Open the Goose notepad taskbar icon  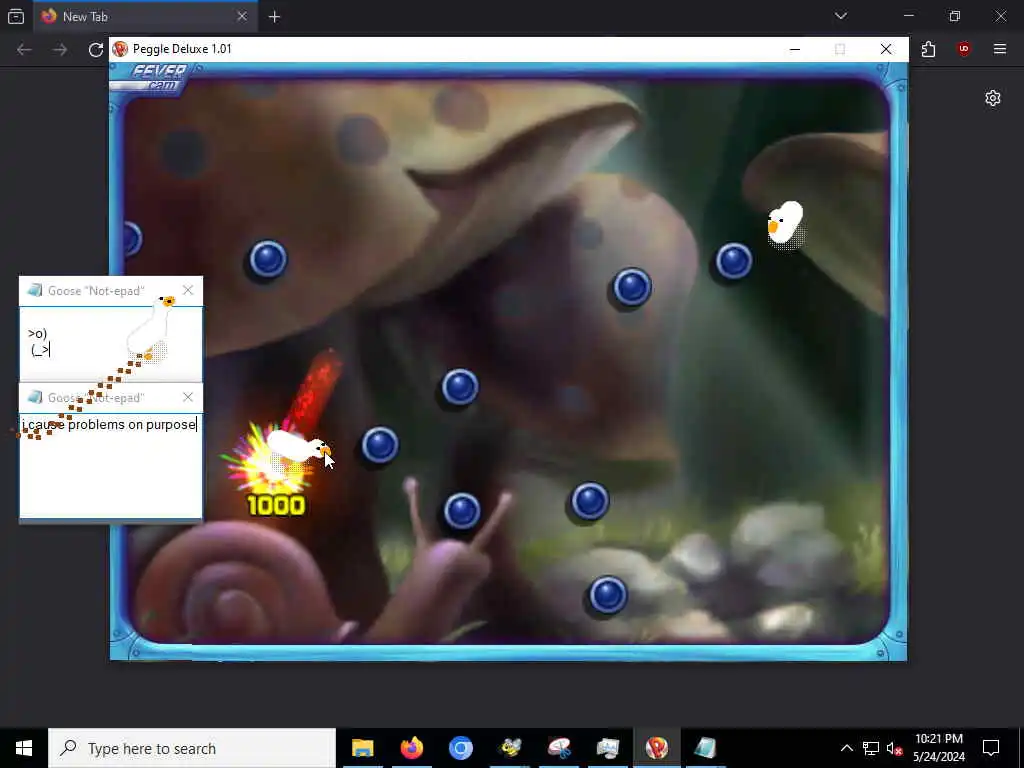click(705, 748)
